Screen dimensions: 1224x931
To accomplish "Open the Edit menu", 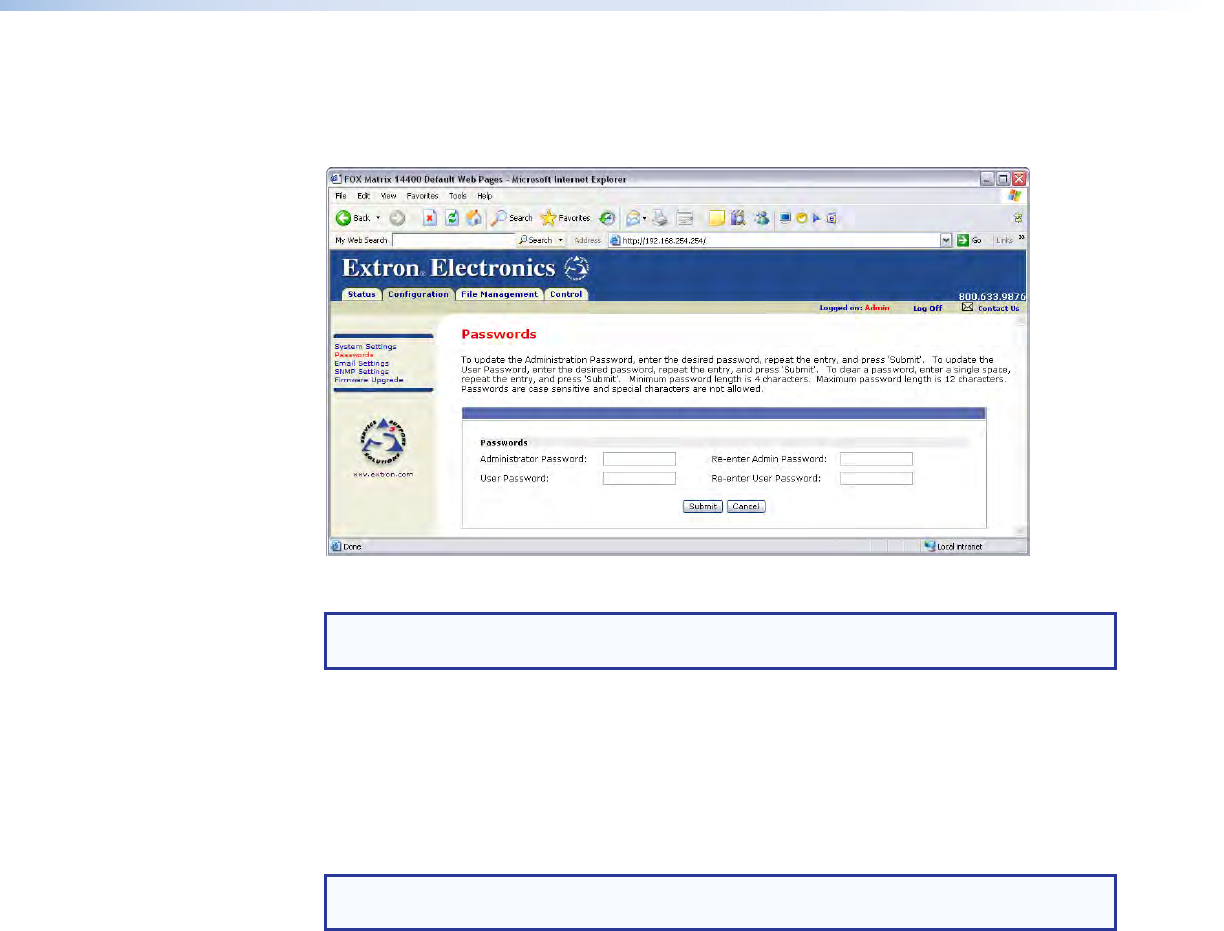I will coord(364,196).
